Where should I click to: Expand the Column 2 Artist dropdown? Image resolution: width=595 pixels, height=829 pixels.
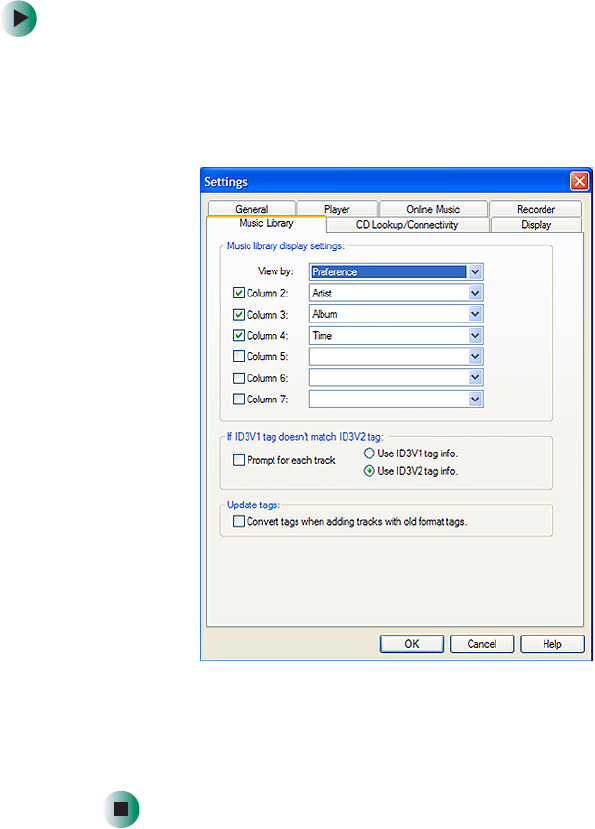click(475, 293)
